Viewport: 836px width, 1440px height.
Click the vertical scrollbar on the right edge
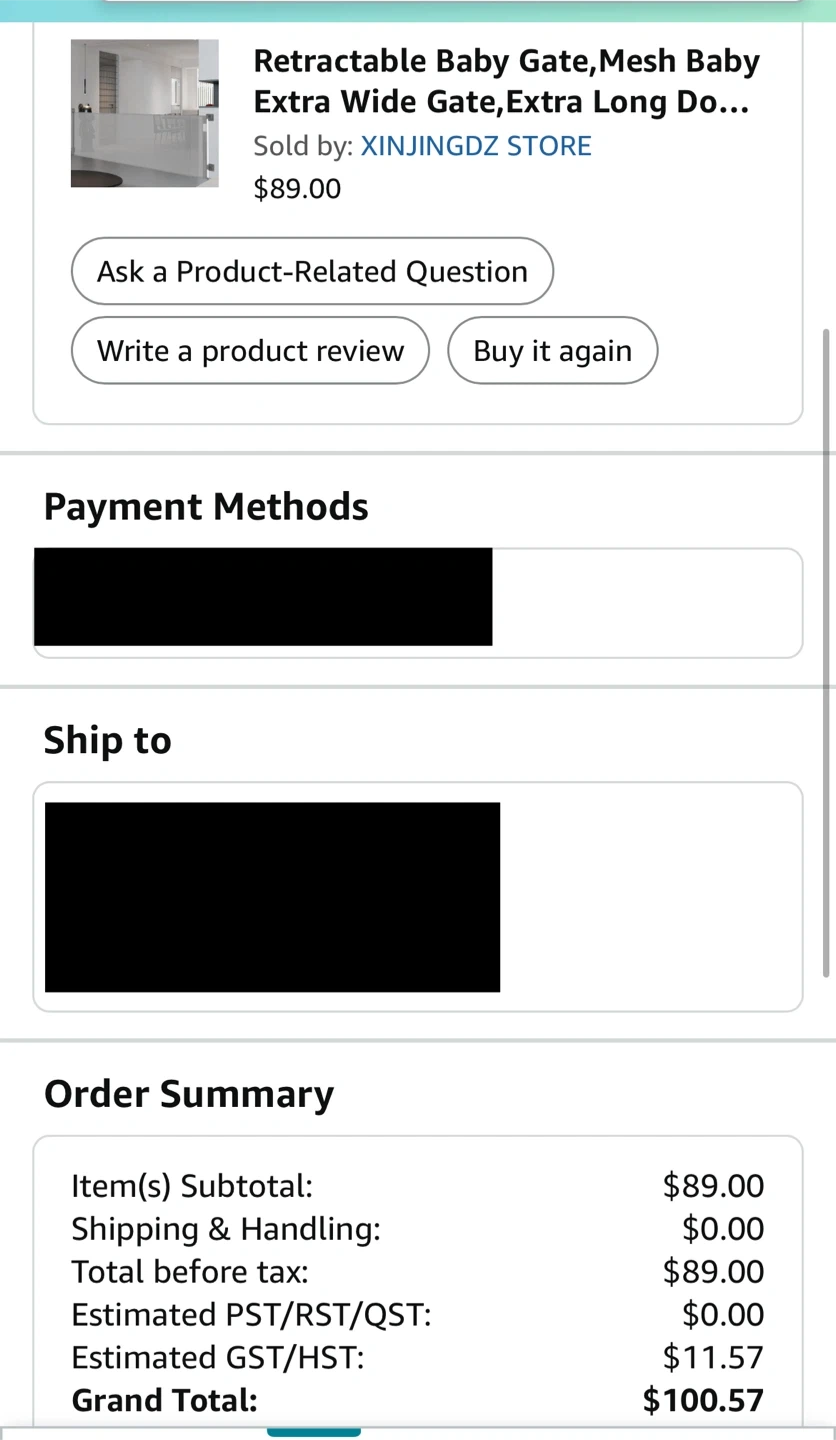coord(826,650)
